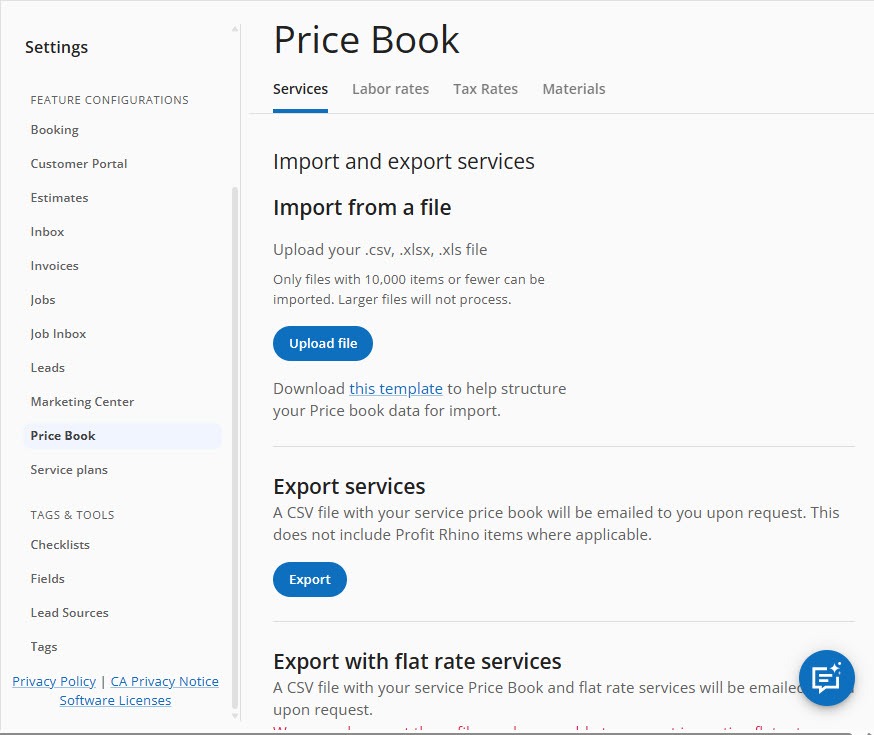Open the chat assistant bubble icon

click(827, 678)
